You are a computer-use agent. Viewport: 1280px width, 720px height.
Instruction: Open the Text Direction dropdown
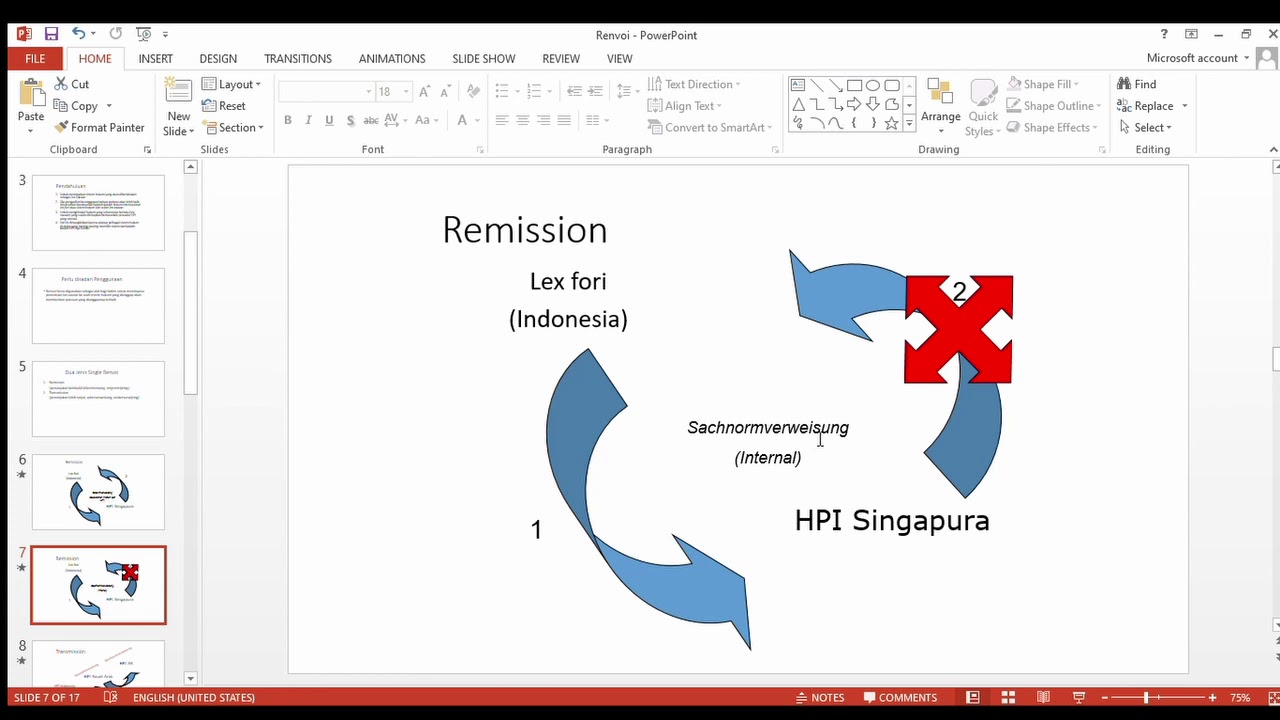pyautogui.click(x=695, y=84)
